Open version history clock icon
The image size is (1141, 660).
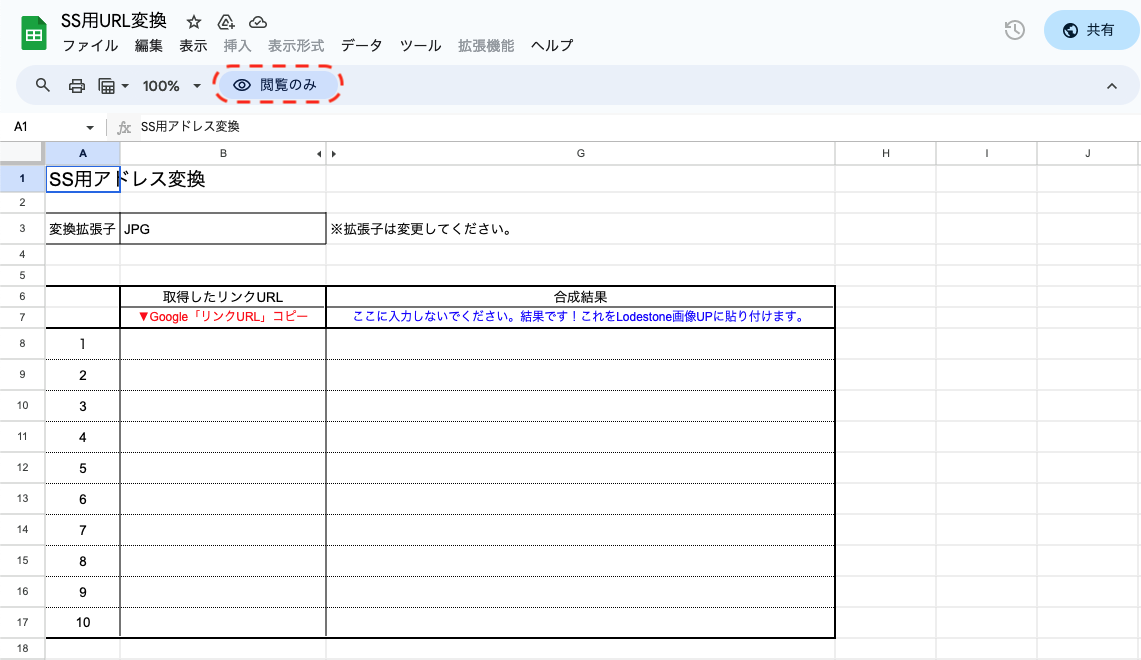(x=1014, y=30)
